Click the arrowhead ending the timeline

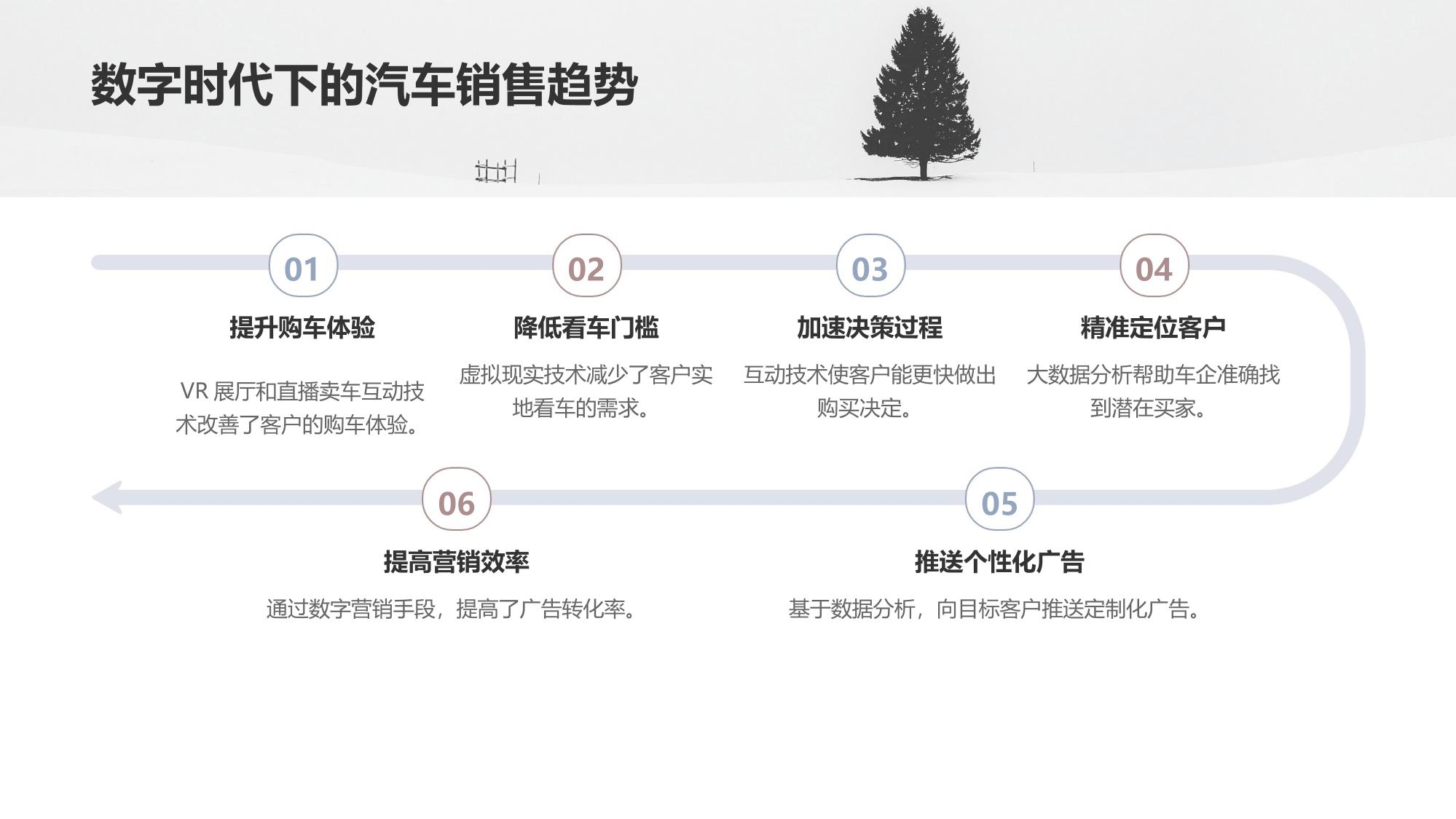108,497
